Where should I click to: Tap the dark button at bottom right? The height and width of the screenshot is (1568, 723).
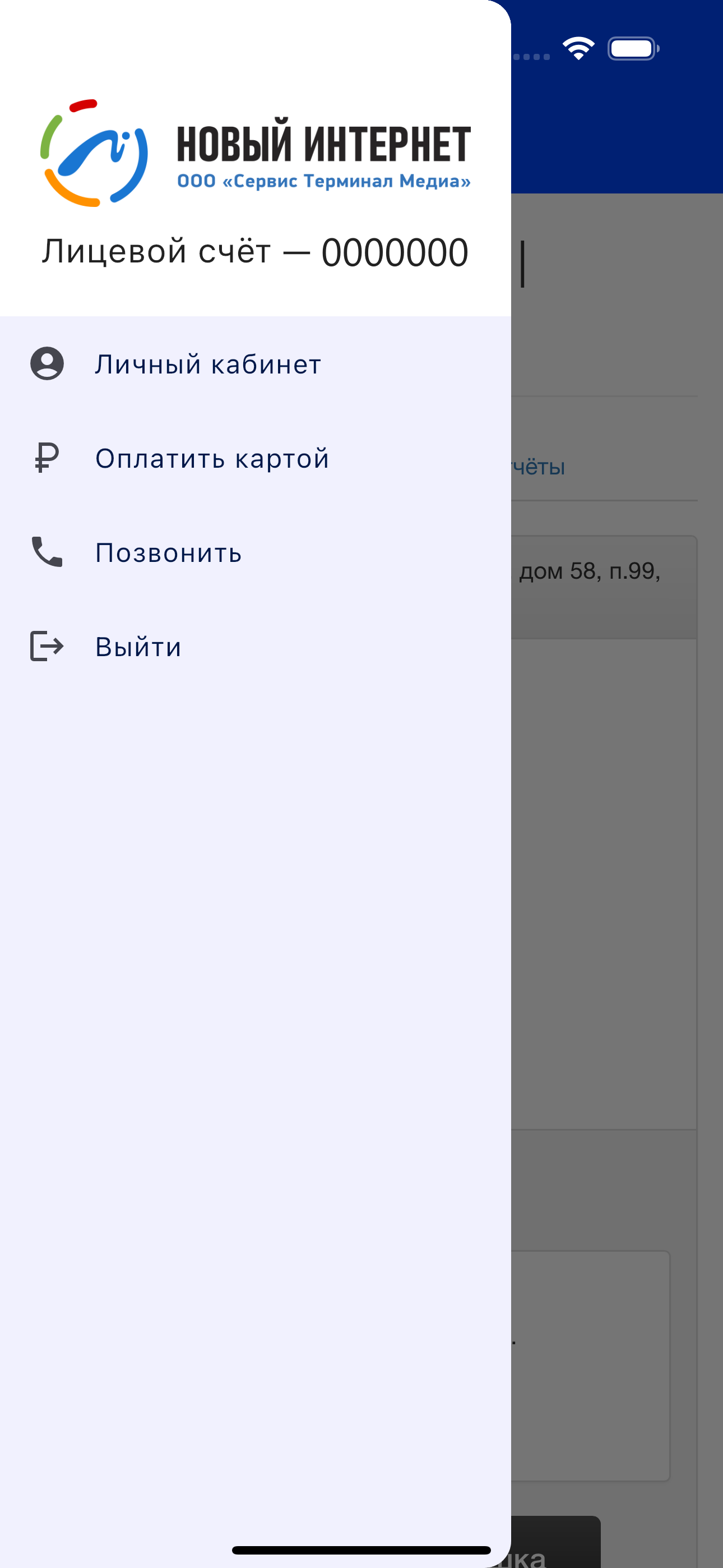click(555, 1541)
